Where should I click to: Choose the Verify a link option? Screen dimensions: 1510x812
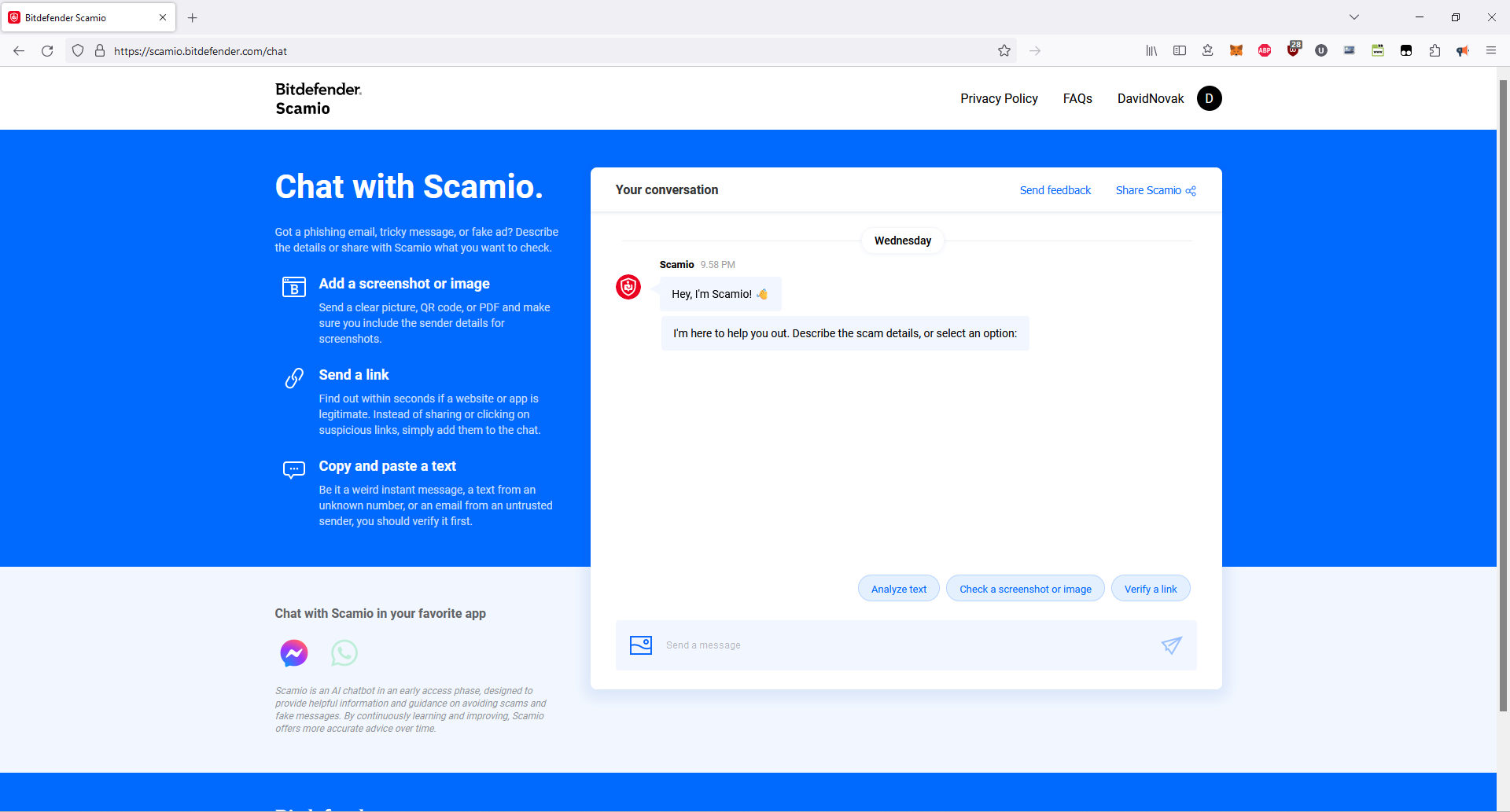point(1151,589)
